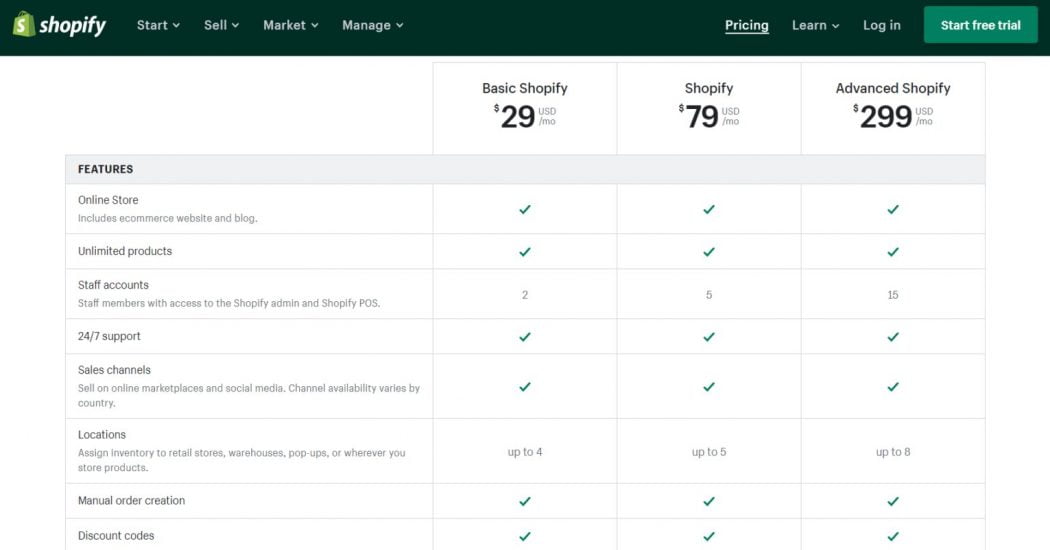Click Discount codes checkmark under Advanced Shopify

[893, 537]
